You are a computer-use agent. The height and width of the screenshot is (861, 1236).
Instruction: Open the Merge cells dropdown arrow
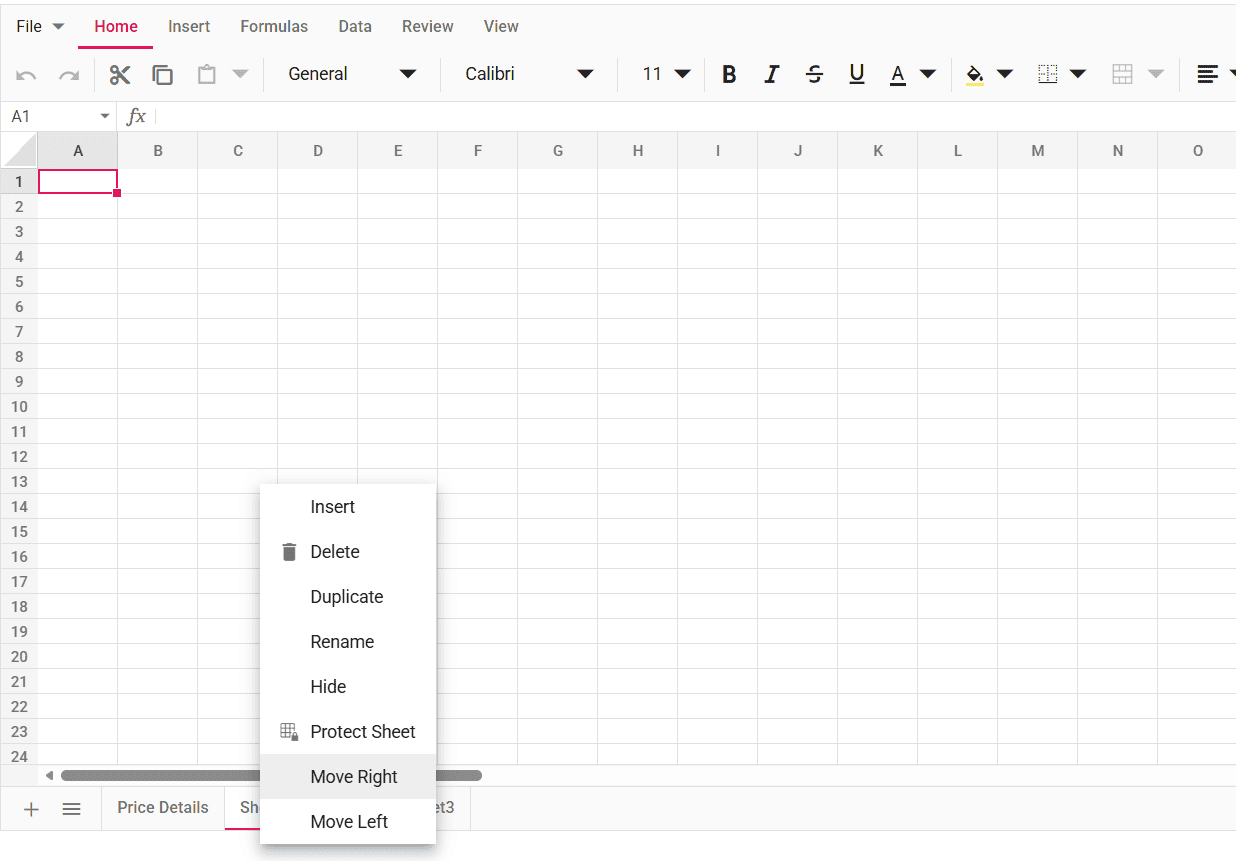[x=1156, y=74]
